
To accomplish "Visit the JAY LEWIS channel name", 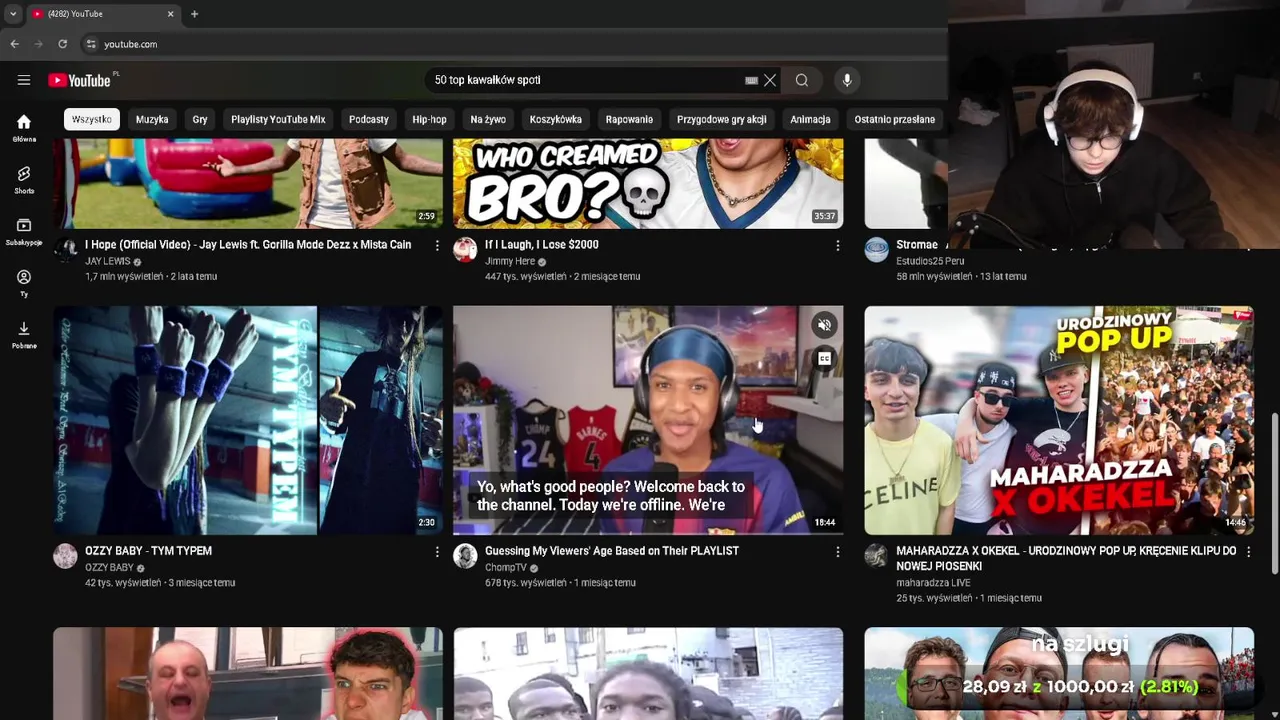I will click(x=108, y=262).
